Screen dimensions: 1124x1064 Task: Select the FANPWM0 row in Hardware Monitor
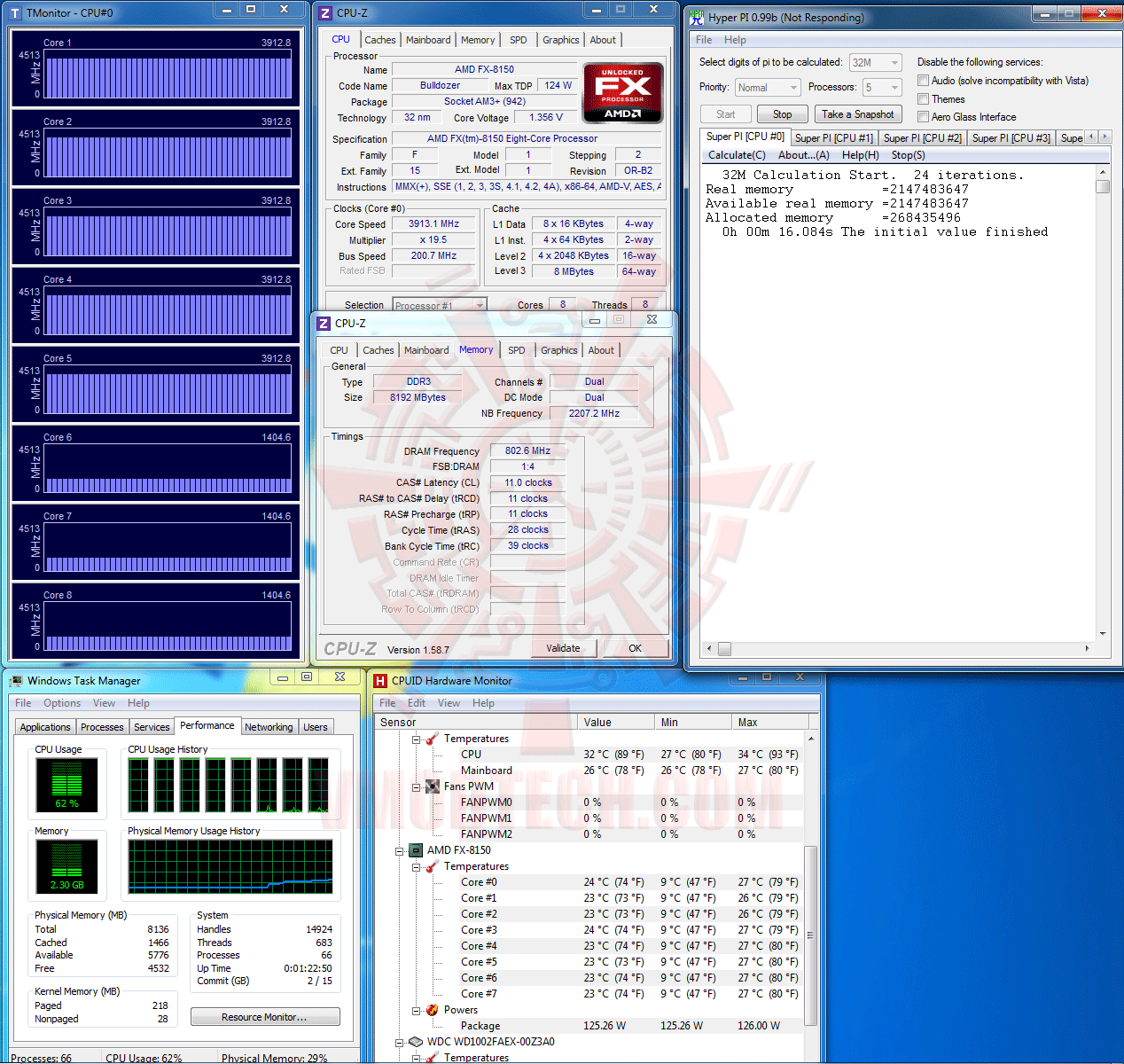pos(590,802)
